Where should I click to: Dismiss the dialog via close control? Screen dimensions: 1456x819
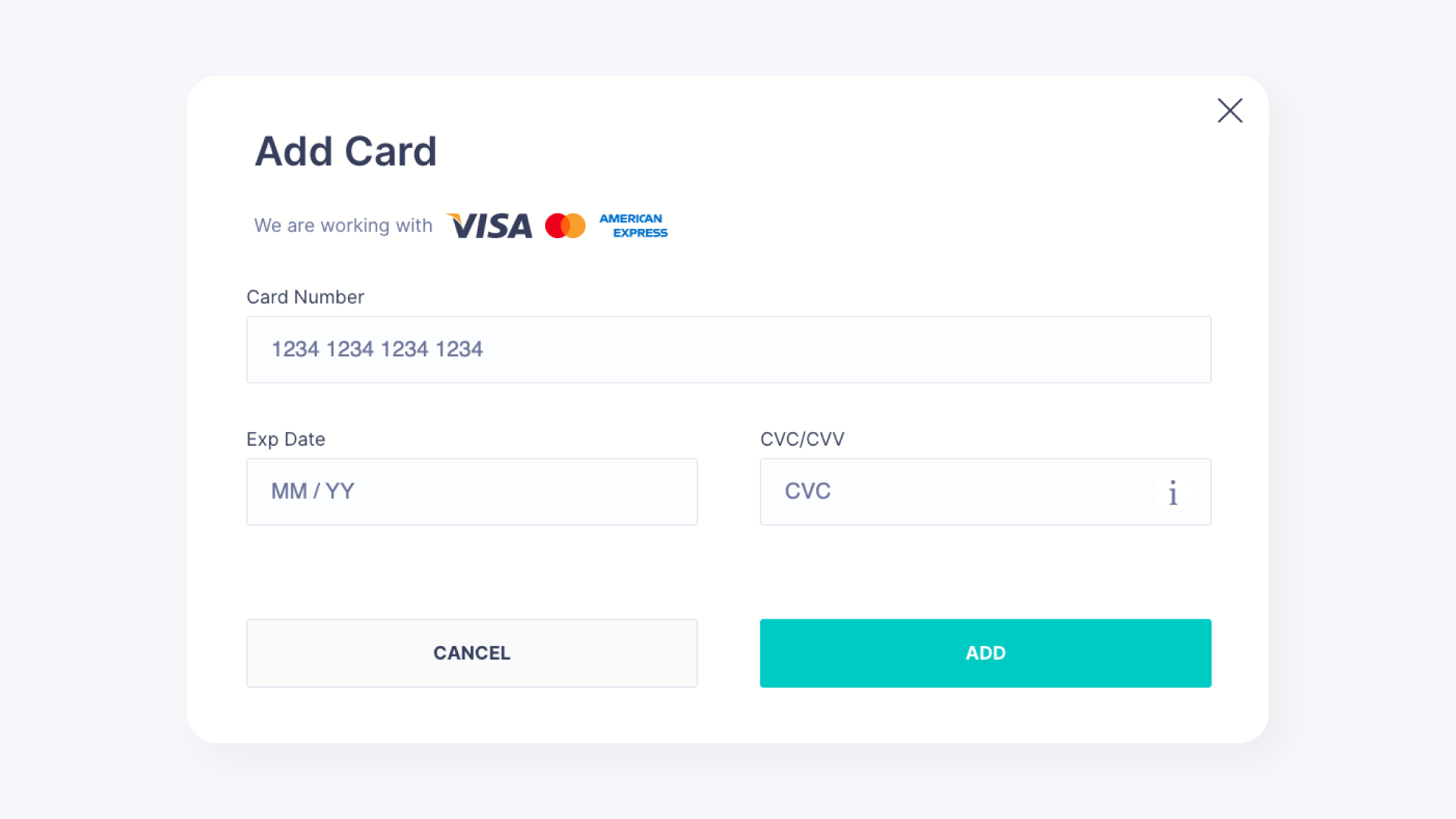pyautogui.click(x=1230, y=111)
